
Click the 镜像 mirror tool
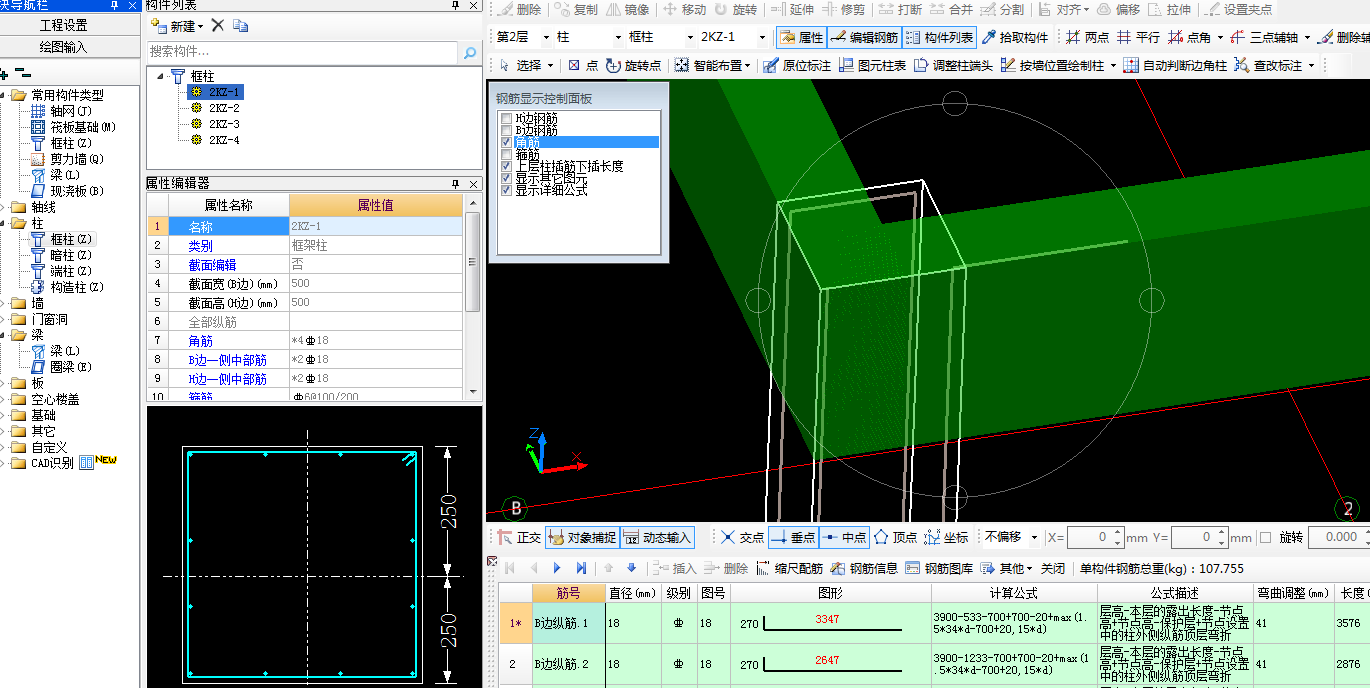(626, 10)
